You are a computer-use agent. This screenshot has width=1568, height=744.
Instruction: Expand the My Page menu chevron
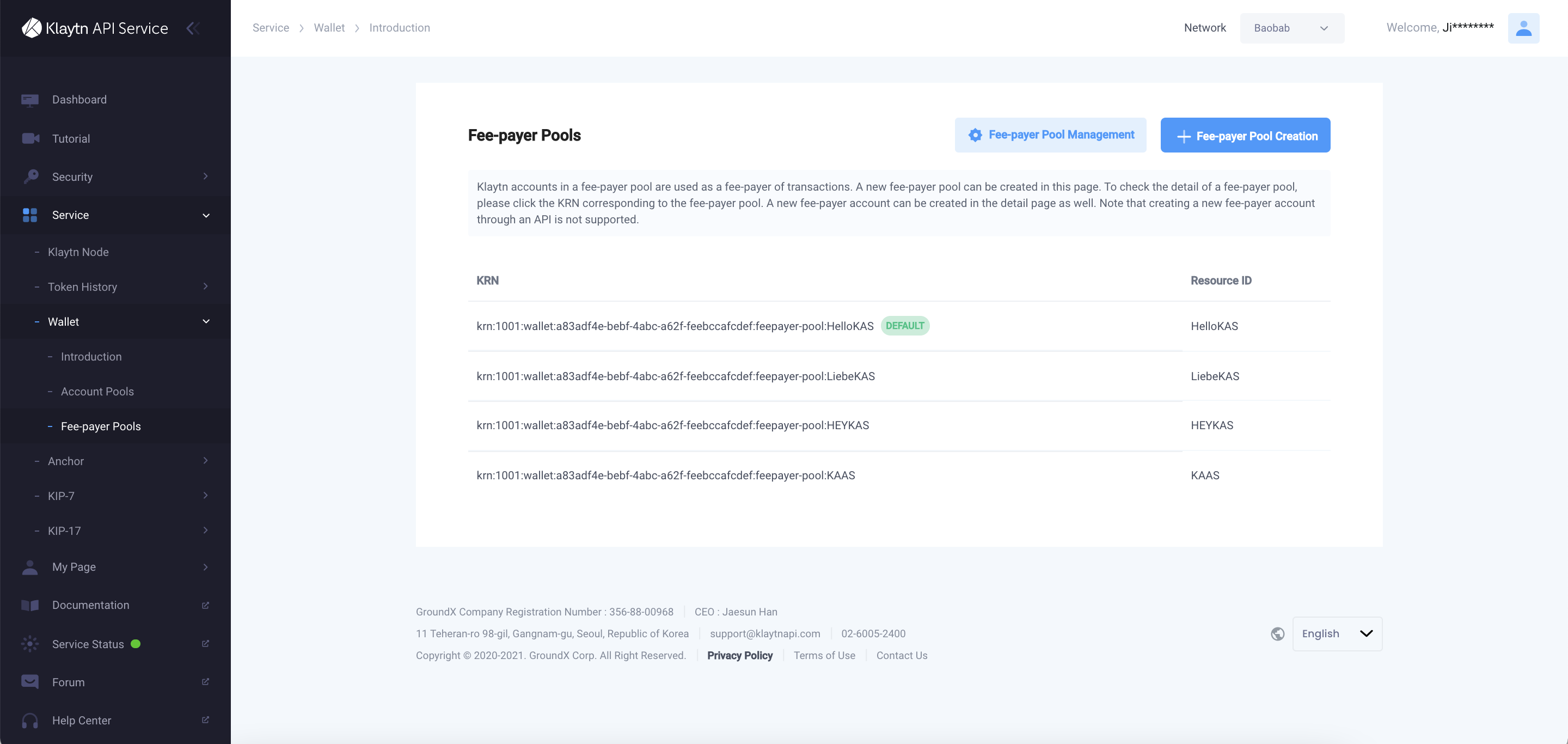click(206, 568)
